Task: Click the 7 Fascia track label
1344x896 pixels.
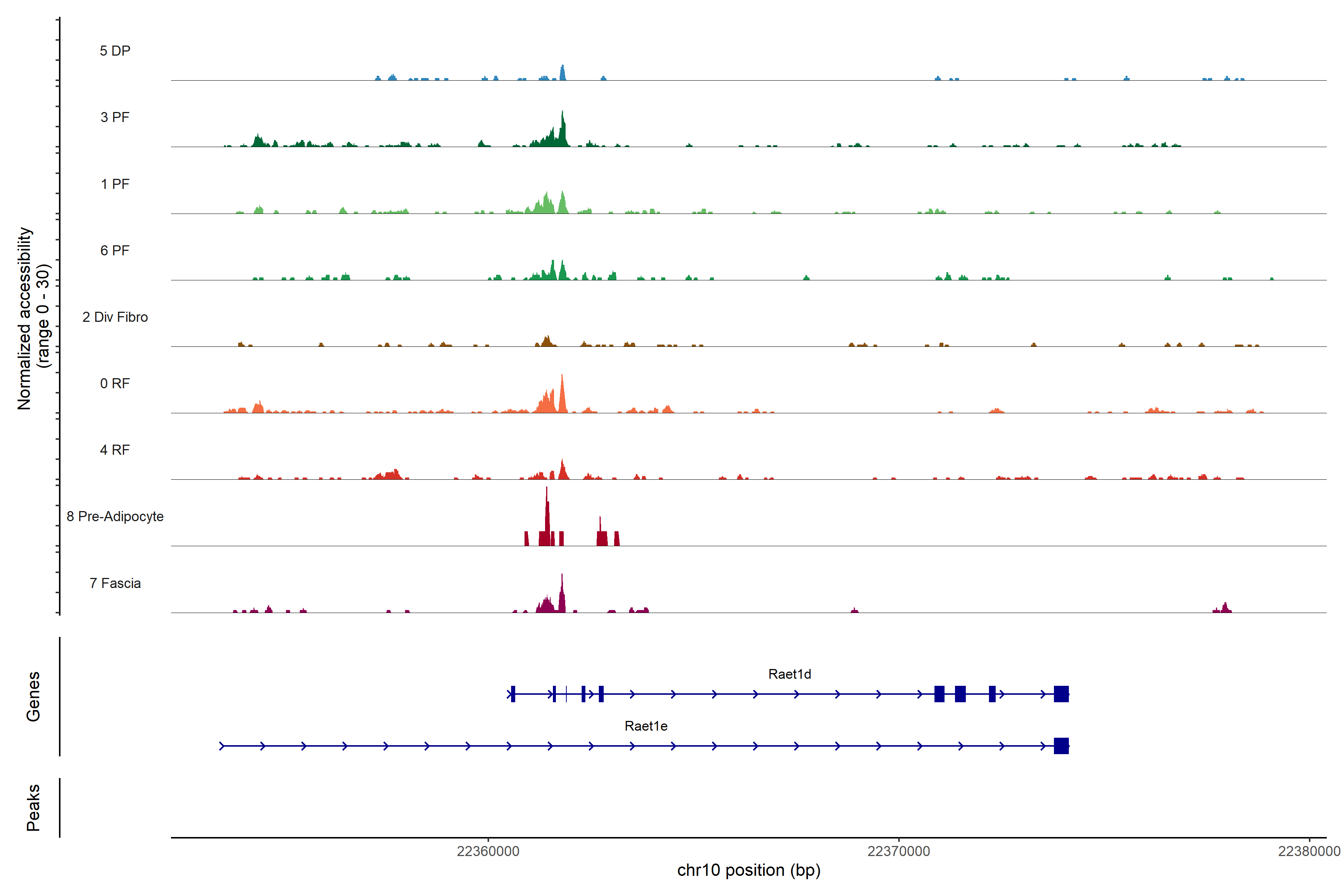Action: pyautogui.click(x=115, y=583)
